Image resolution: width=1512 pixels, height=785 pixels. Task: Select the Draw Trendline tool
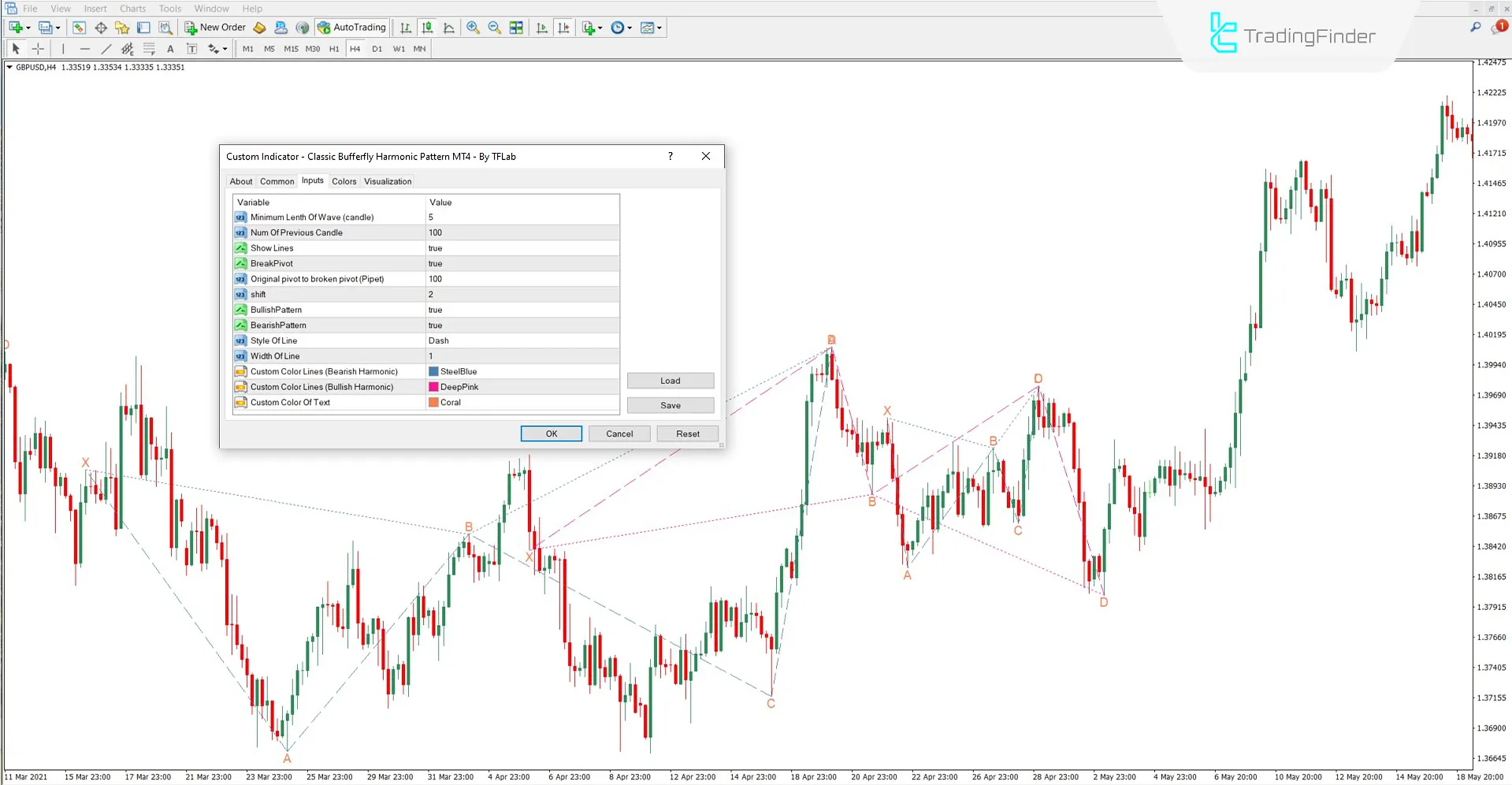(106, 48)
